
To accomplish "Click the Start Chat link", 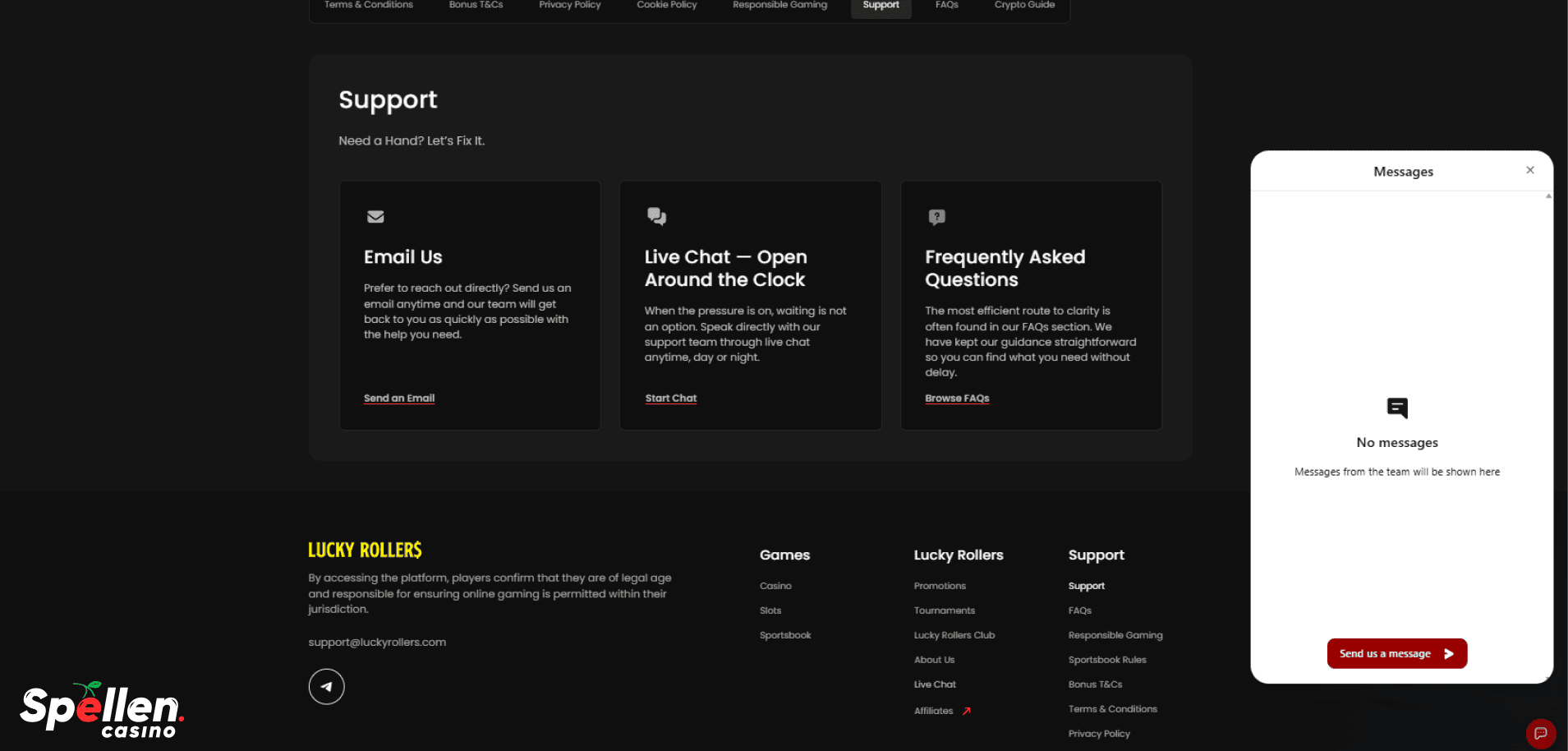I will pos(671,399).
